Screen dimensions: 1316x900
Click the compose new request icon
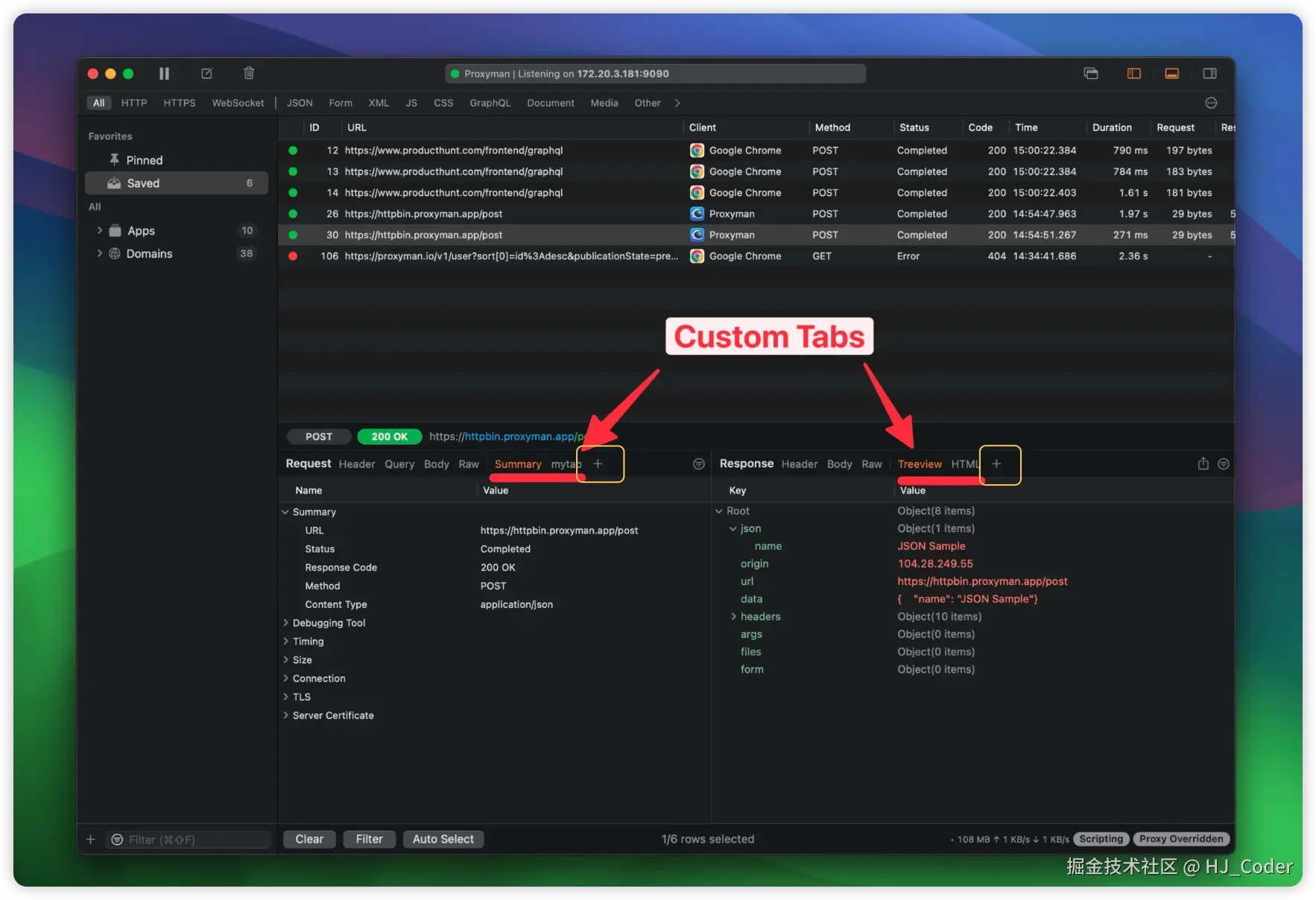[x=206, y=73]
